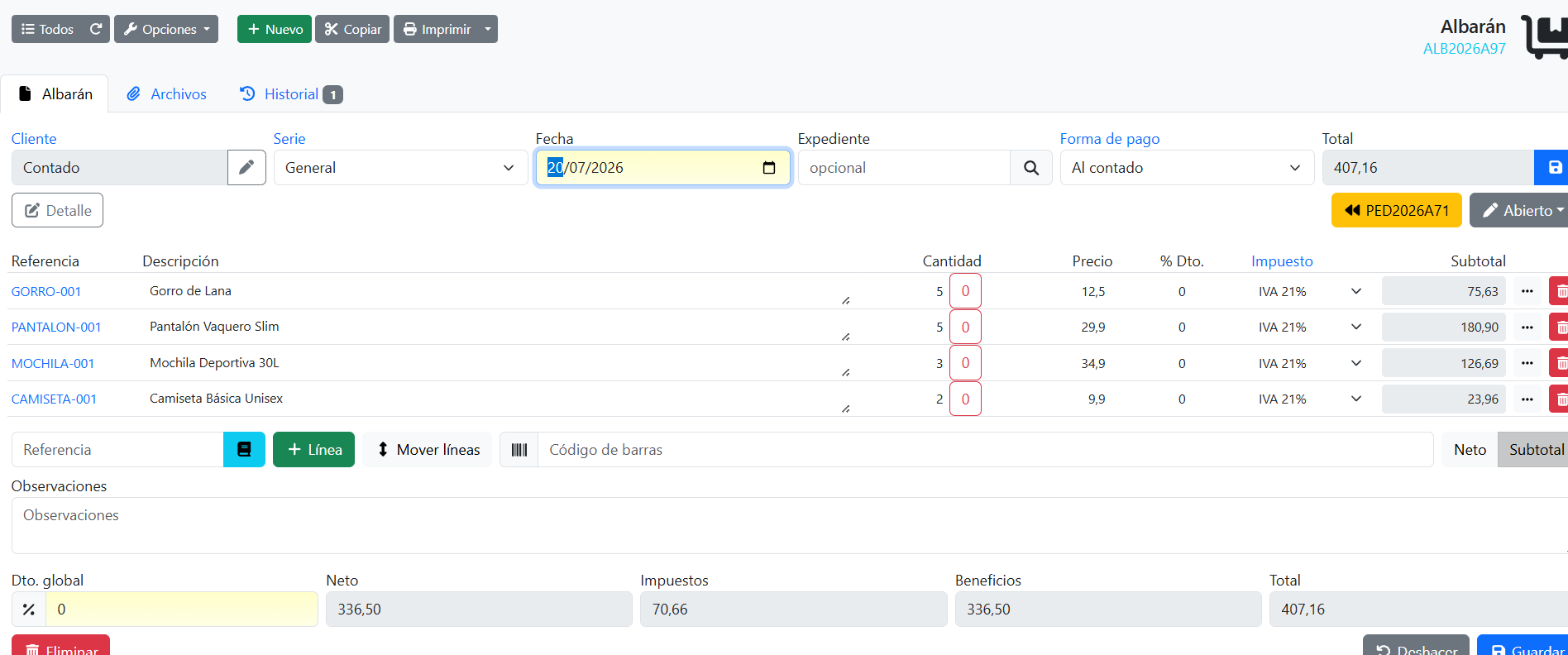Click the price 12,5 for GORRO-001
Screen dimensions: 1568x655
click(x=1093, y=291)
